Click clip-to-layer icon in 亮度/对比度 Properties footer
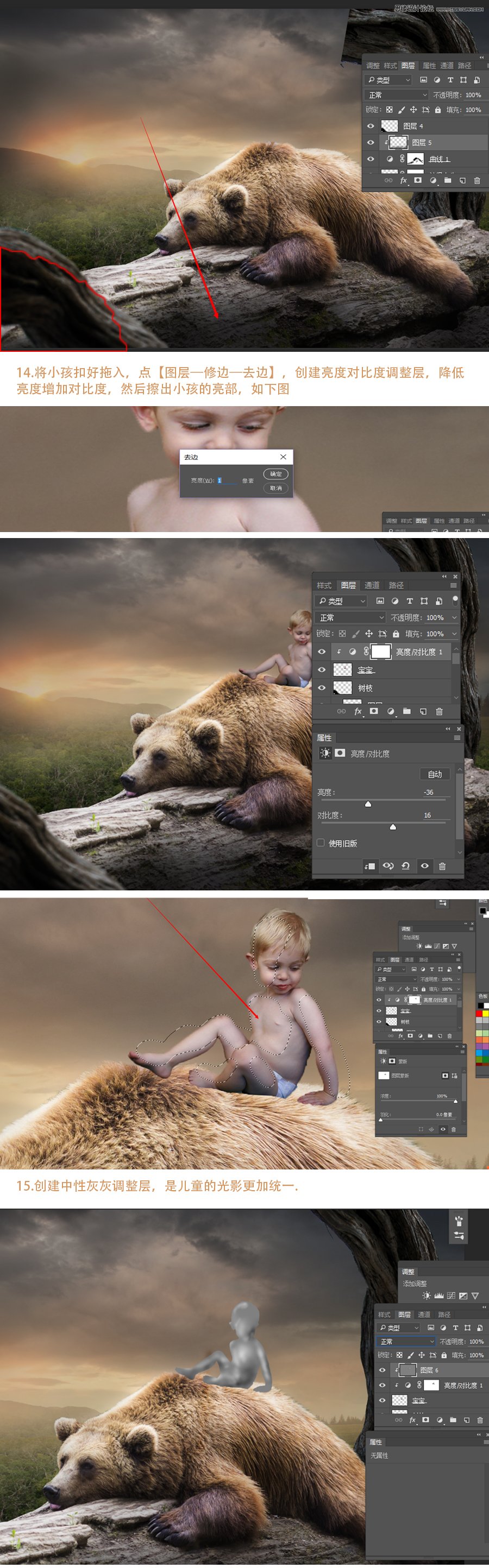 (x=369, y=865)
